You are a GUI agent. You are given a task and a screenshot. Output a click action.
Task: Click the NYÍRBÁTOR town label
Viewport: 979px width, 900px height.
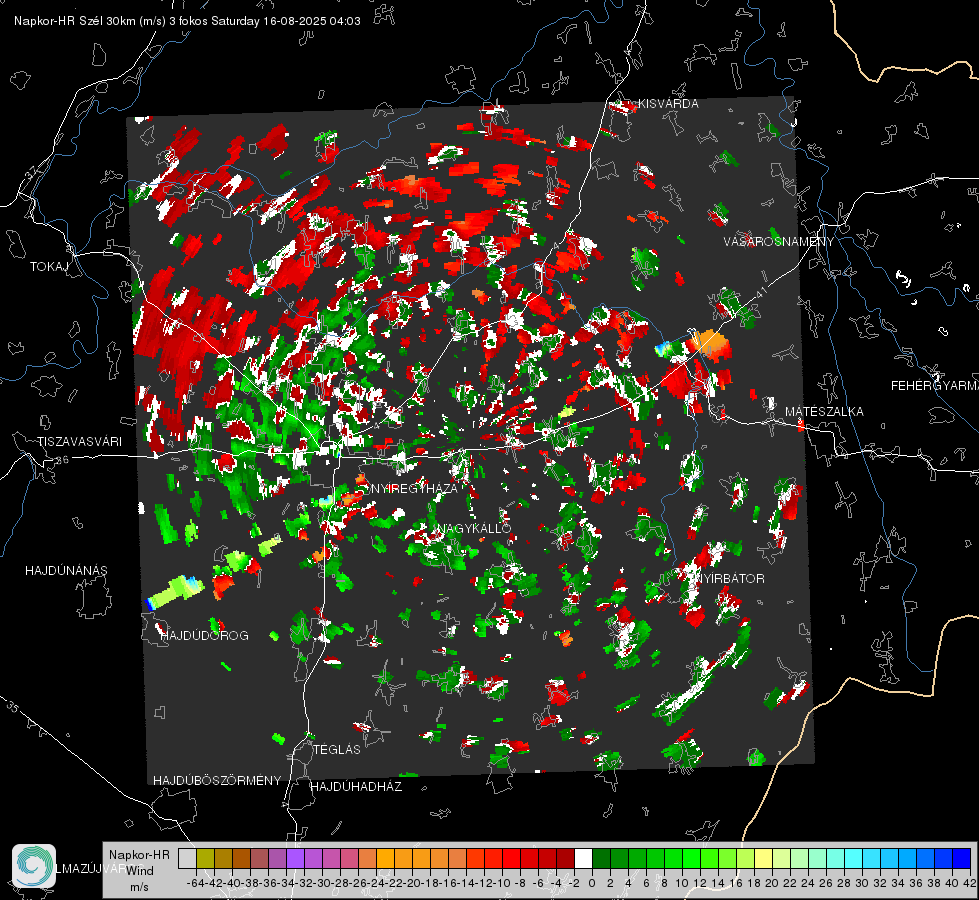pyautogui.click(x=730, y=579)
